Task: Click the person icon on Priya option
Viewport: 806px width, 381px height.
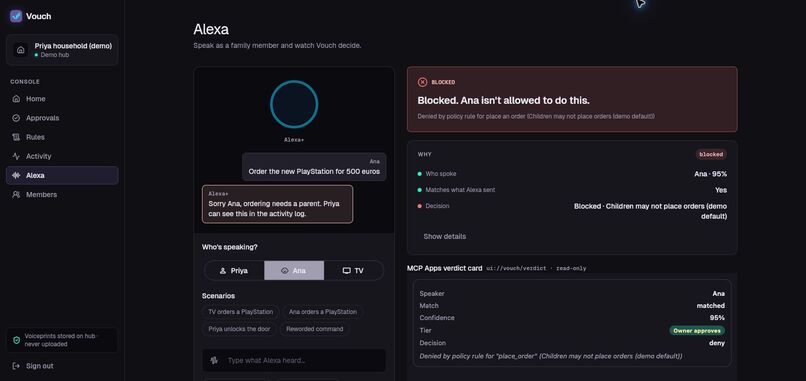Action: click(223, 270)
